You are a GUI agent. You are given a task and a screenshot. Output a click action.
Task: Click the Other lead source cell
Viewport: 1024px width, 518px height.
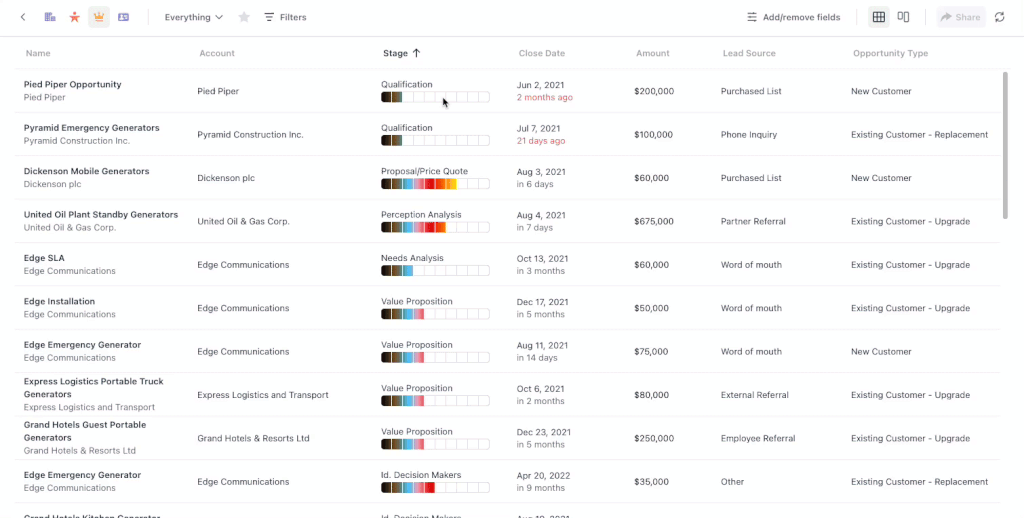click(732, 482)
